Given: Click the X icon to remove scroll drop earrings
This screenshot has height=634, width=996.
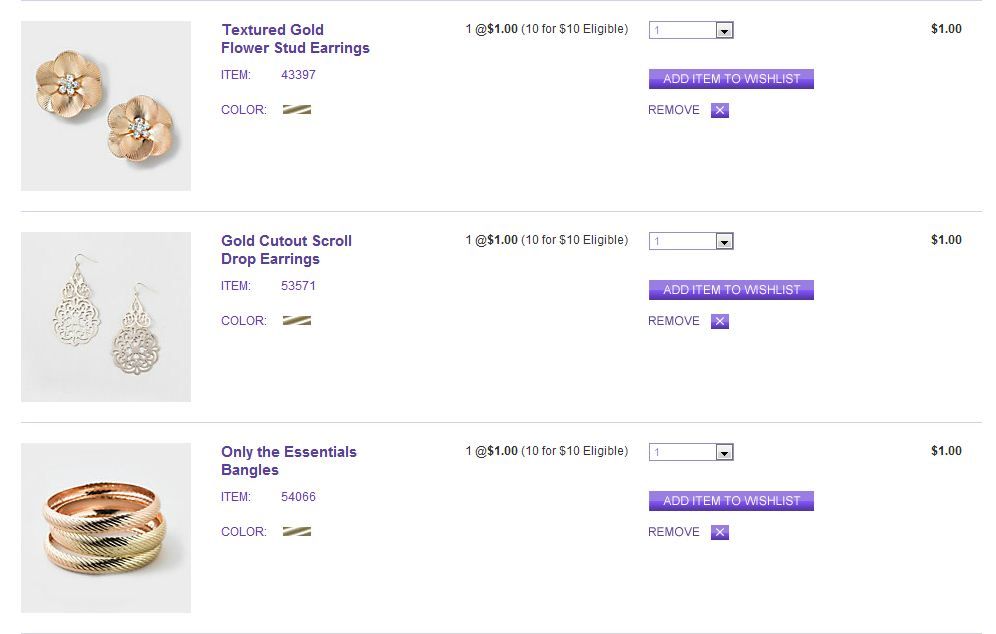Looking at the screenshot, I should tap(720, 321).
